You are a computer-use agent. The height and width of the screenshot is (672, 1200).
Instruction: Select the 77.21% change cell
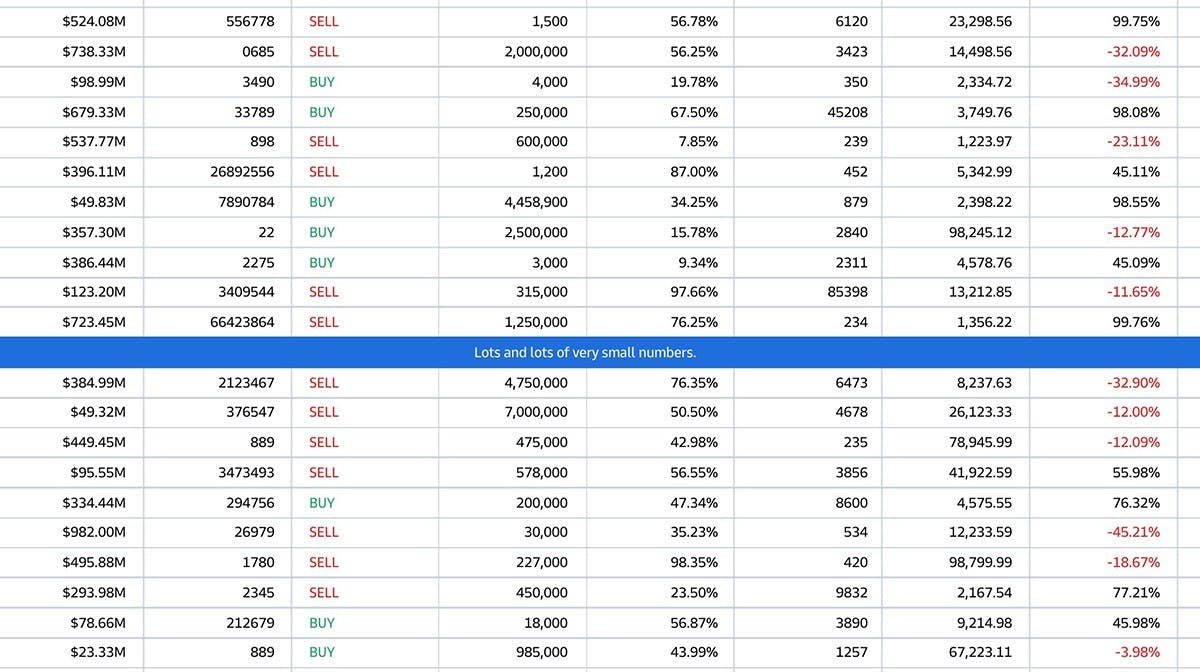[1136, 592]
